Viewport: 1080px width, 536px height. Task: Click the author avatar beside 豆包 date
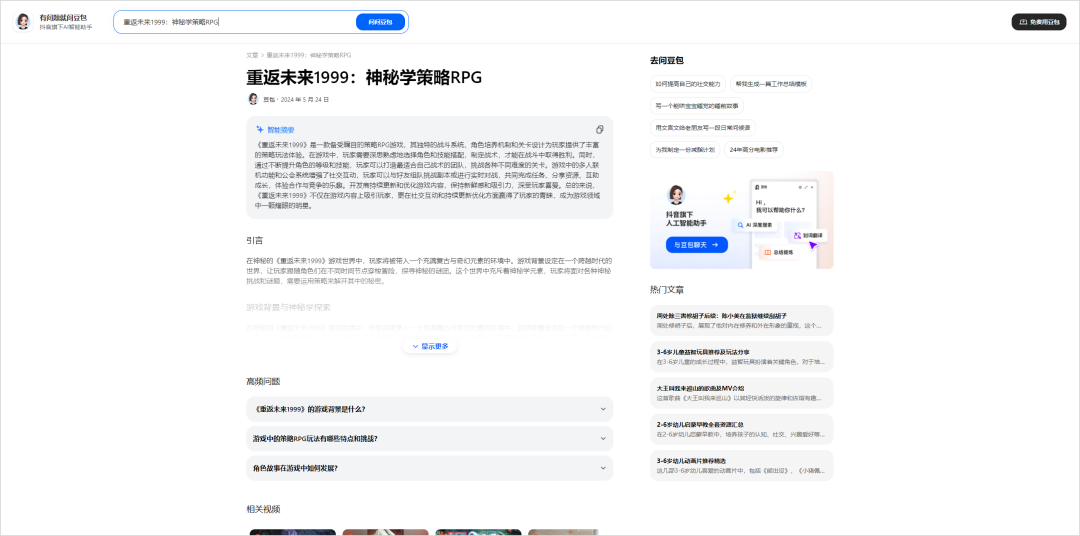coord(253,99)
